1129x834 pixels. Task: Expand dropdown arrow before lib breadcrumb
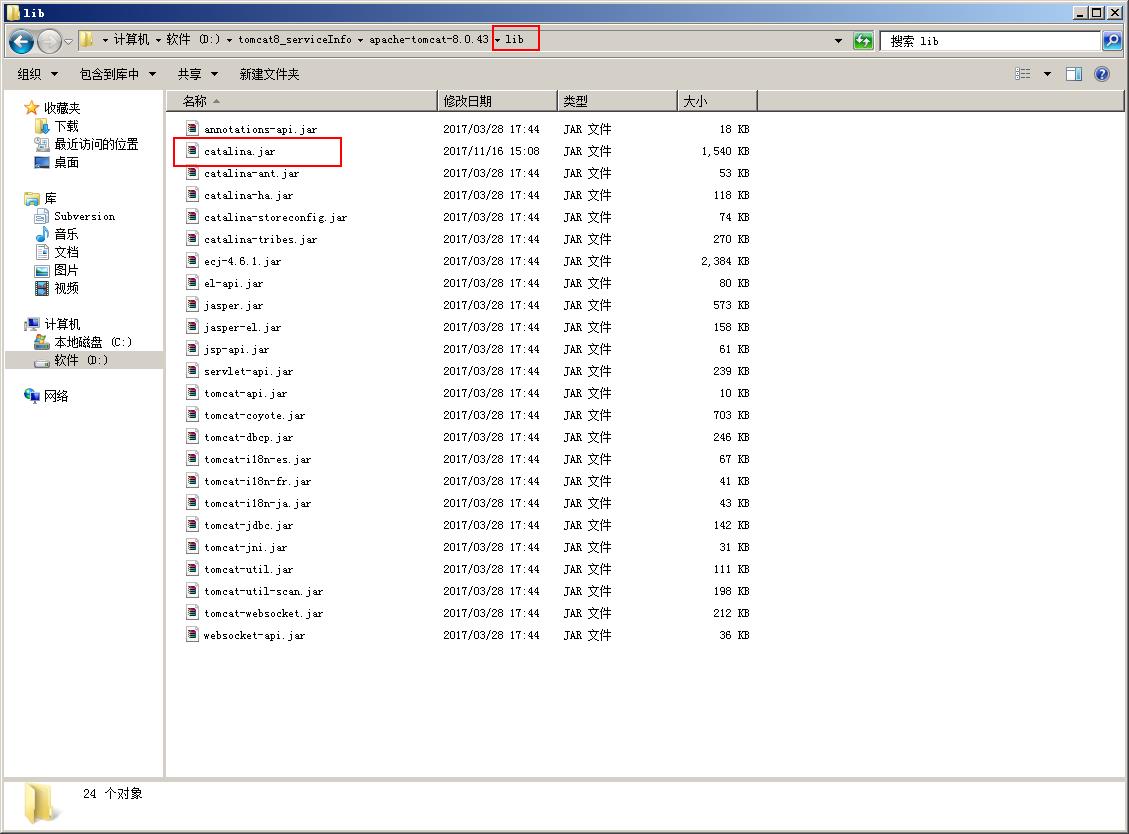click(498, 40)
